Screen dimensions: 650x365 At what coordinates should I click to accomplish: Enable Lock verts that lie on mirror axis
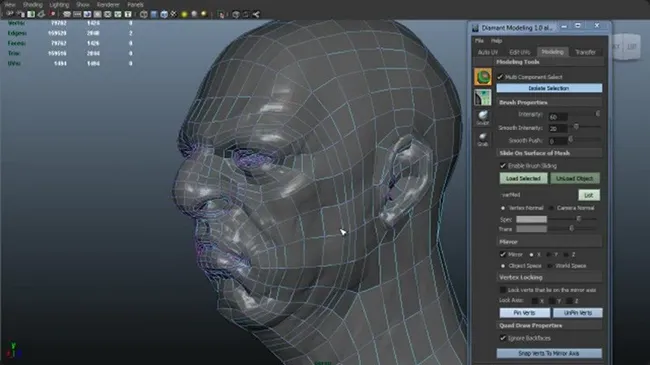click(x=503, y=290)
